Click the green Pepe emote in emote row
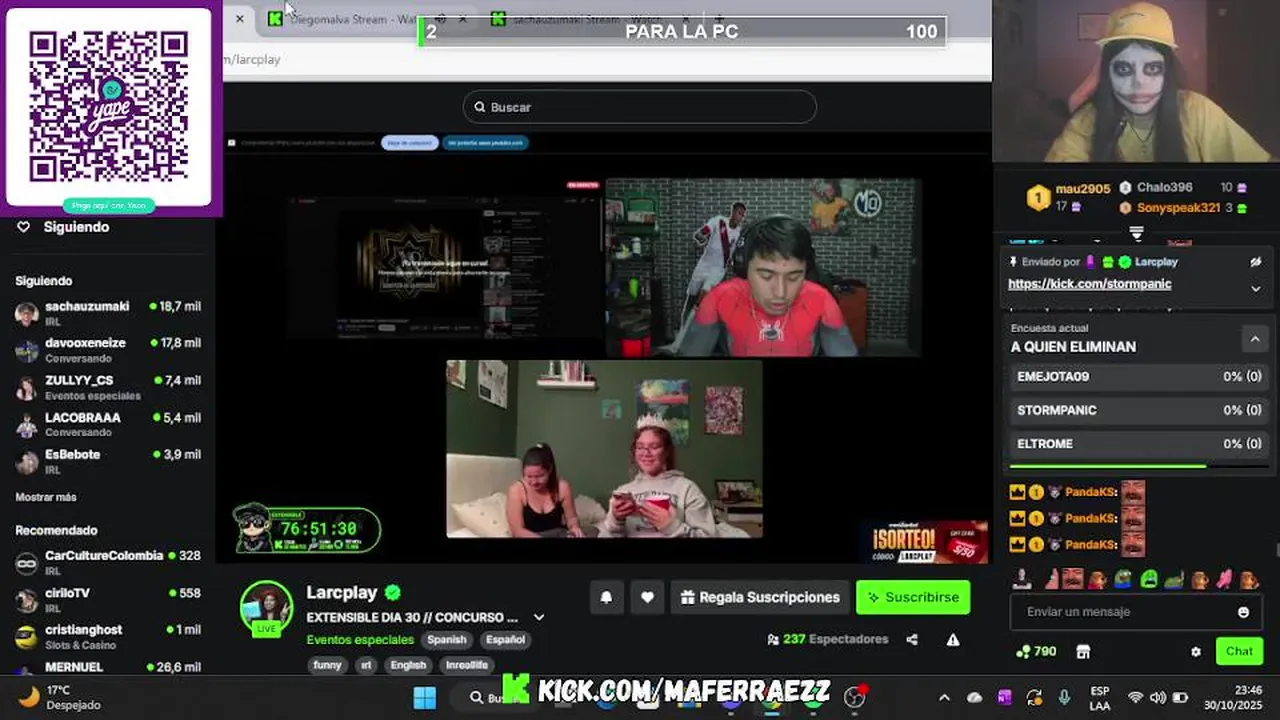Screen dimensions: 1280x720 [x=1149, y=579]
